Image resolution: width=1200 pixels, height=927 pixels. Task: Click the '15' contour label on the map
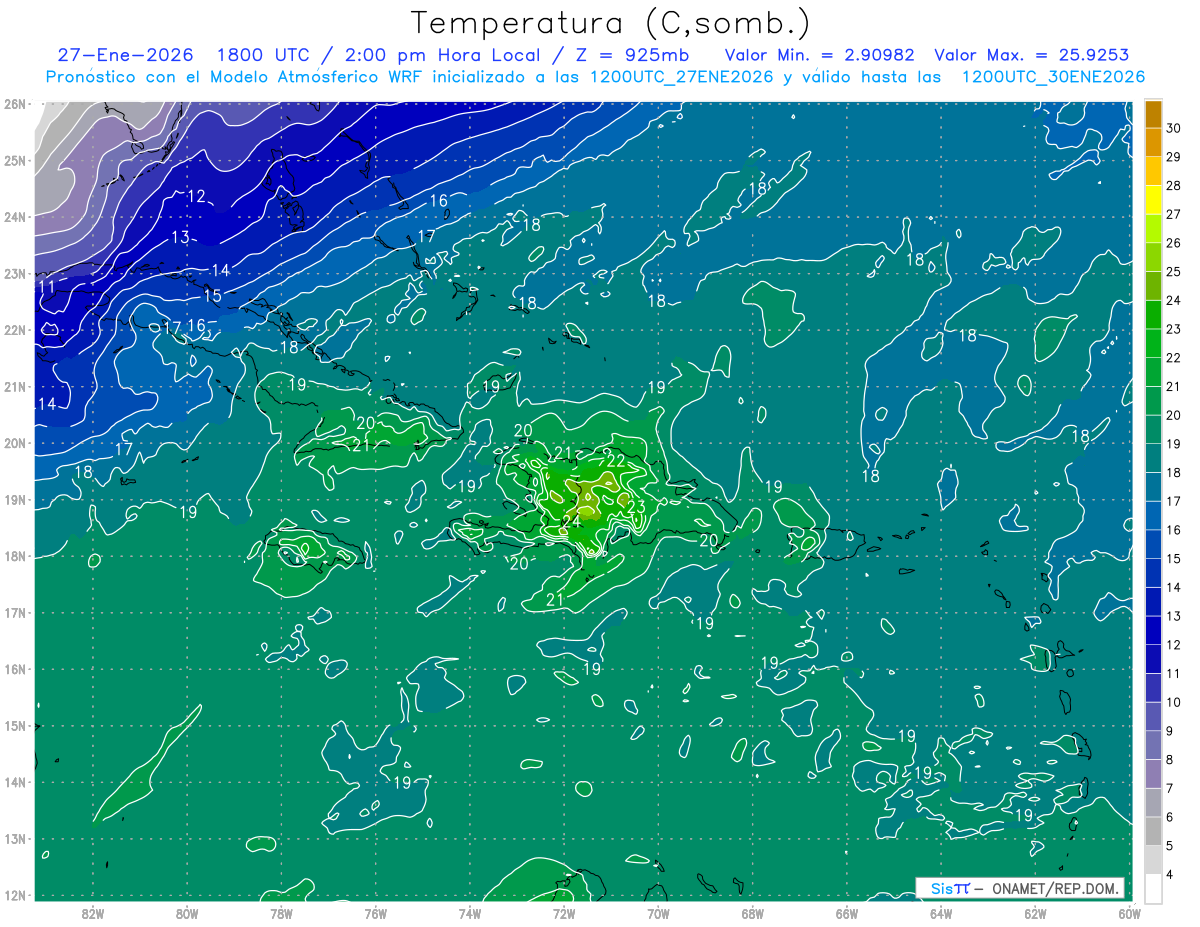213,296
